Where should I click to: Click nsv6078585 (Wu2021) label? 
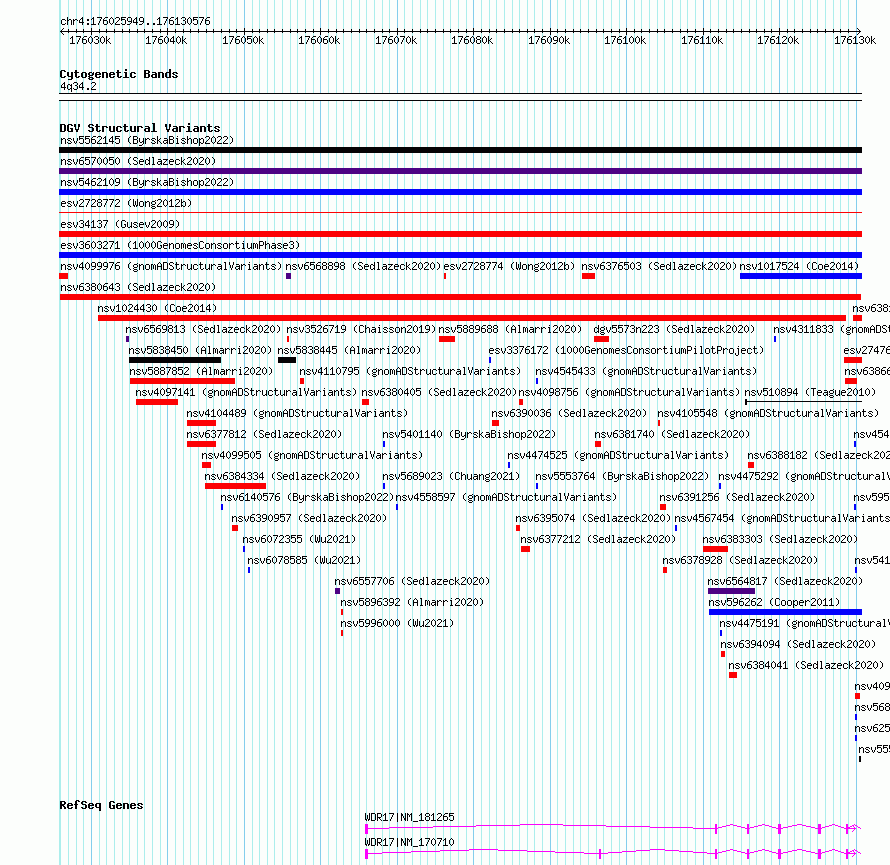pyautogui.click(x=304, y=560)
